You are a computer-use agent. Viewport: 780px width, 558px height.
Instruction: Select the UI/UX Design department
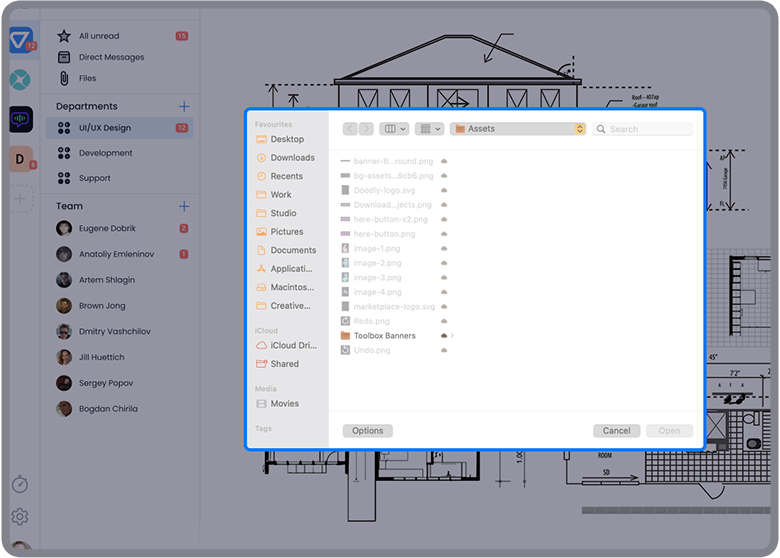point(105,128)
